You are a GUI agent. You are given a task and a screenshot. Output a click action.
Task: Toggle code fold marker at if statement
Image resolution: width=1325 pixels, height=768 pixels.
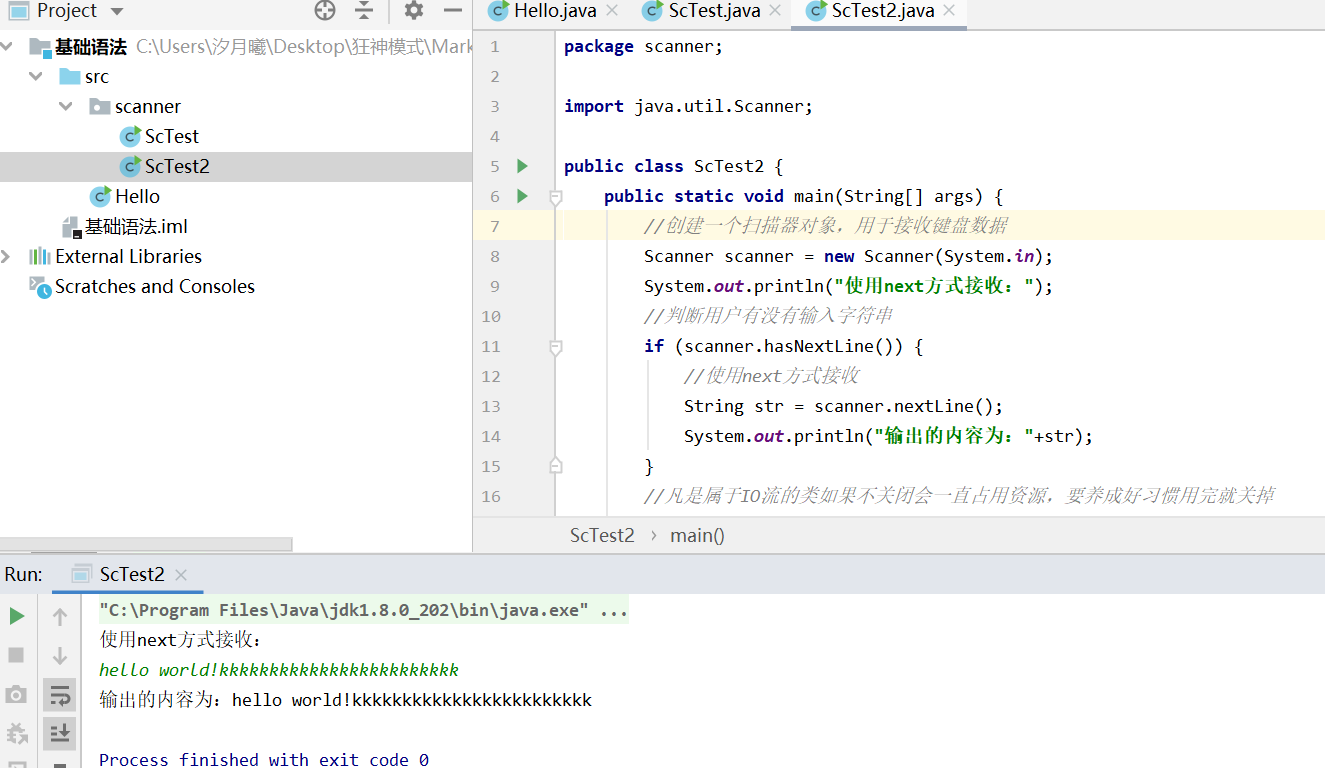556,347
